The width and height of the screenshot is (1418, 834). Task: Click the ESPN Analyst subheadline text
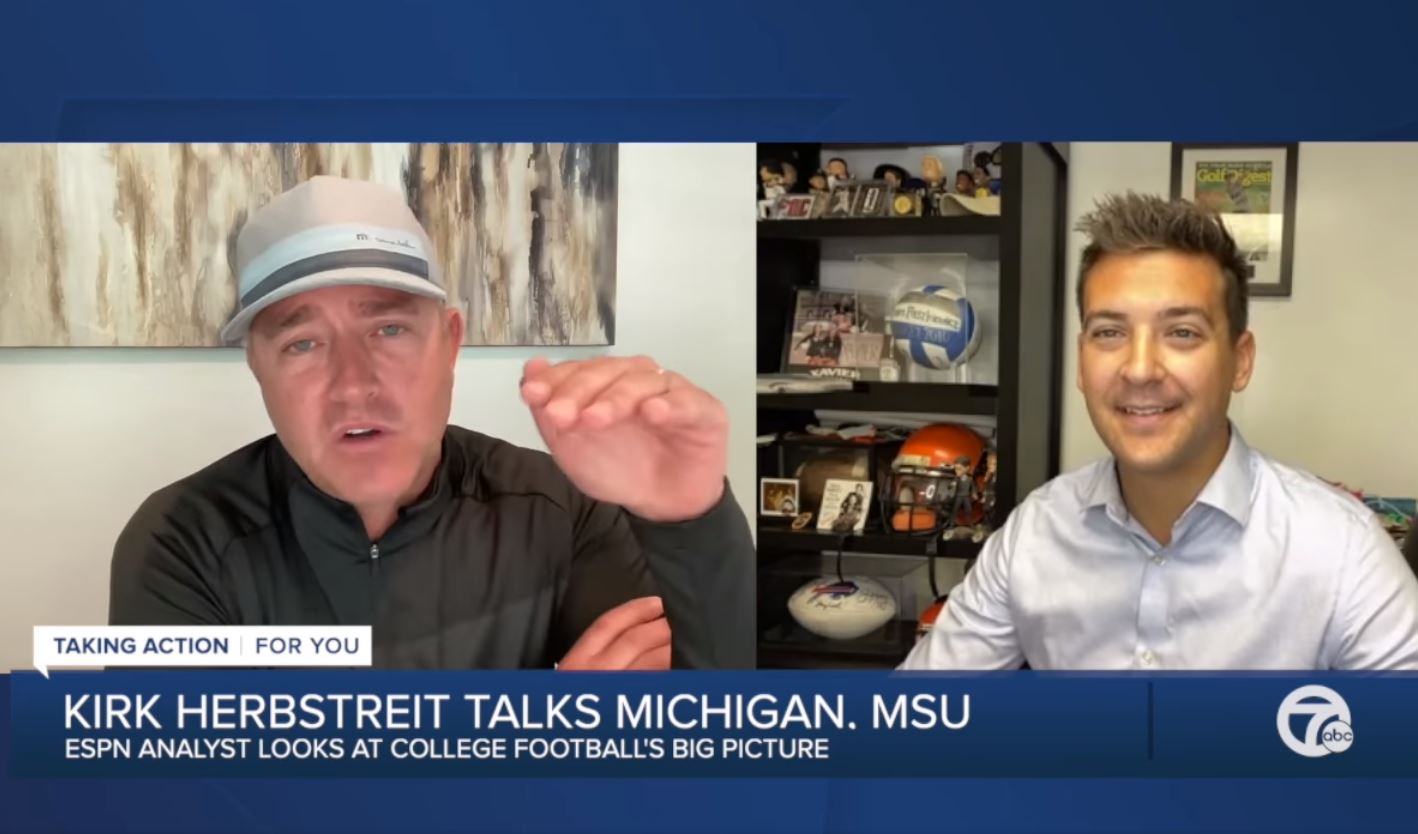pyautogui.click(x=447, y=749)
